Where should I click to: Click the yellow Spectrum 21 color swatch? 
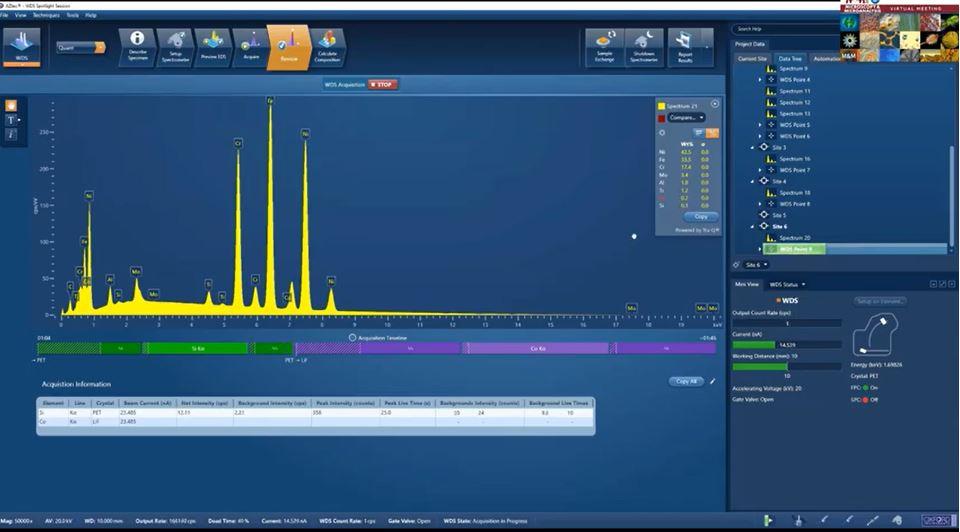point(661,105)
